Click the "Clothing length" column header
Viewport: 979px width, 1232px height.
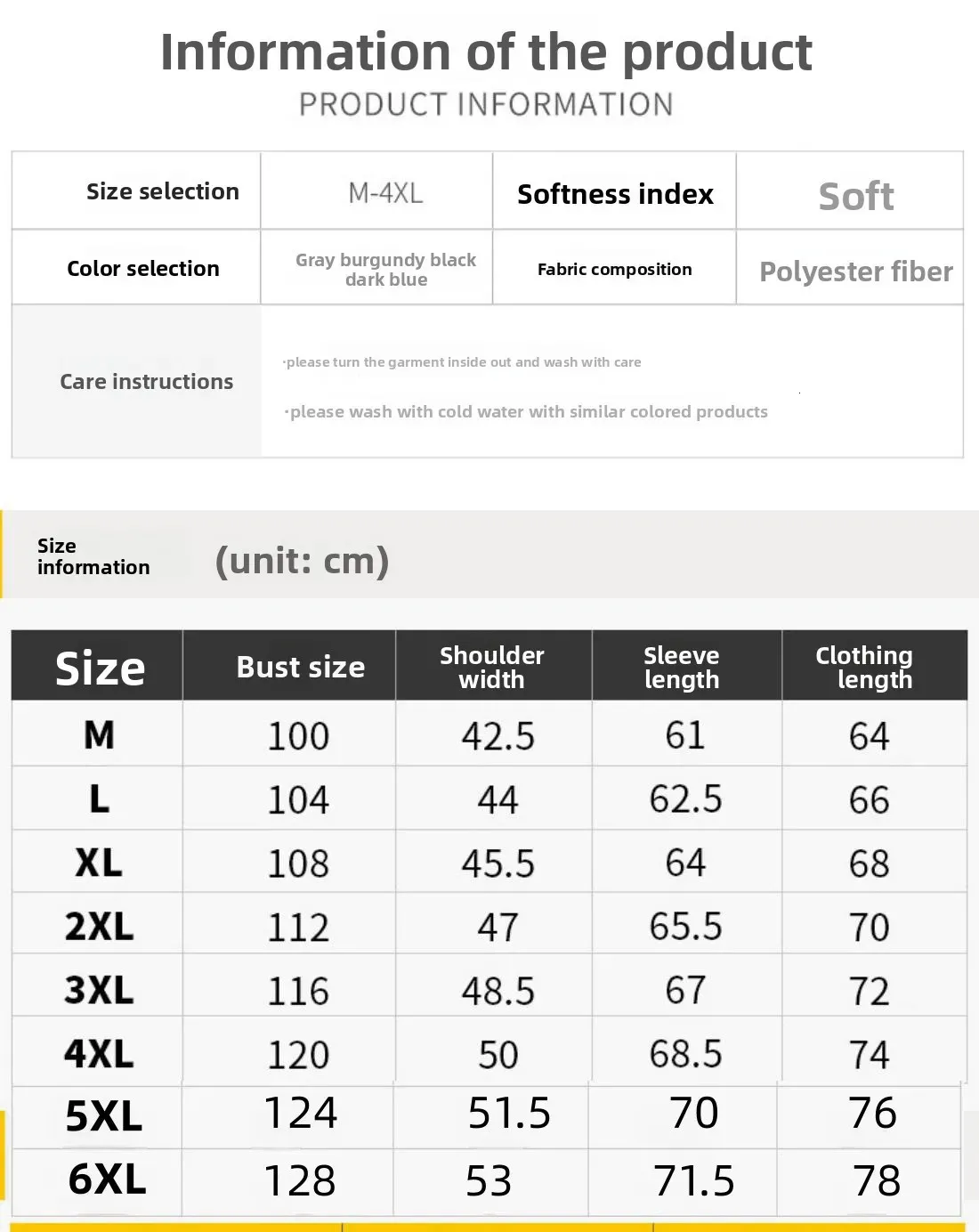864,667
